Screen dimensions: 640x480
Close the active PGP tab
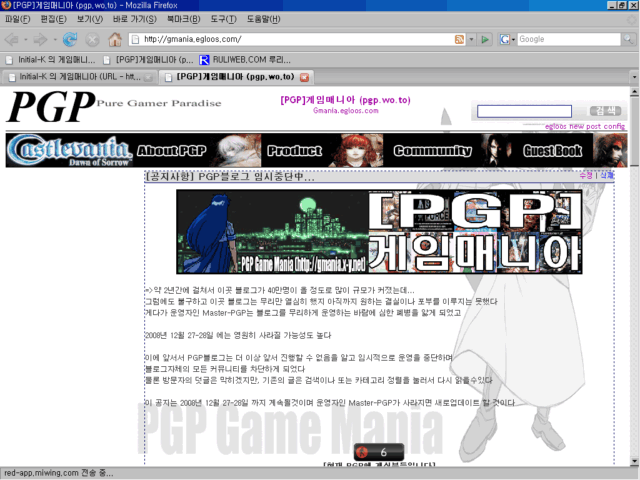tap(304, 77)
